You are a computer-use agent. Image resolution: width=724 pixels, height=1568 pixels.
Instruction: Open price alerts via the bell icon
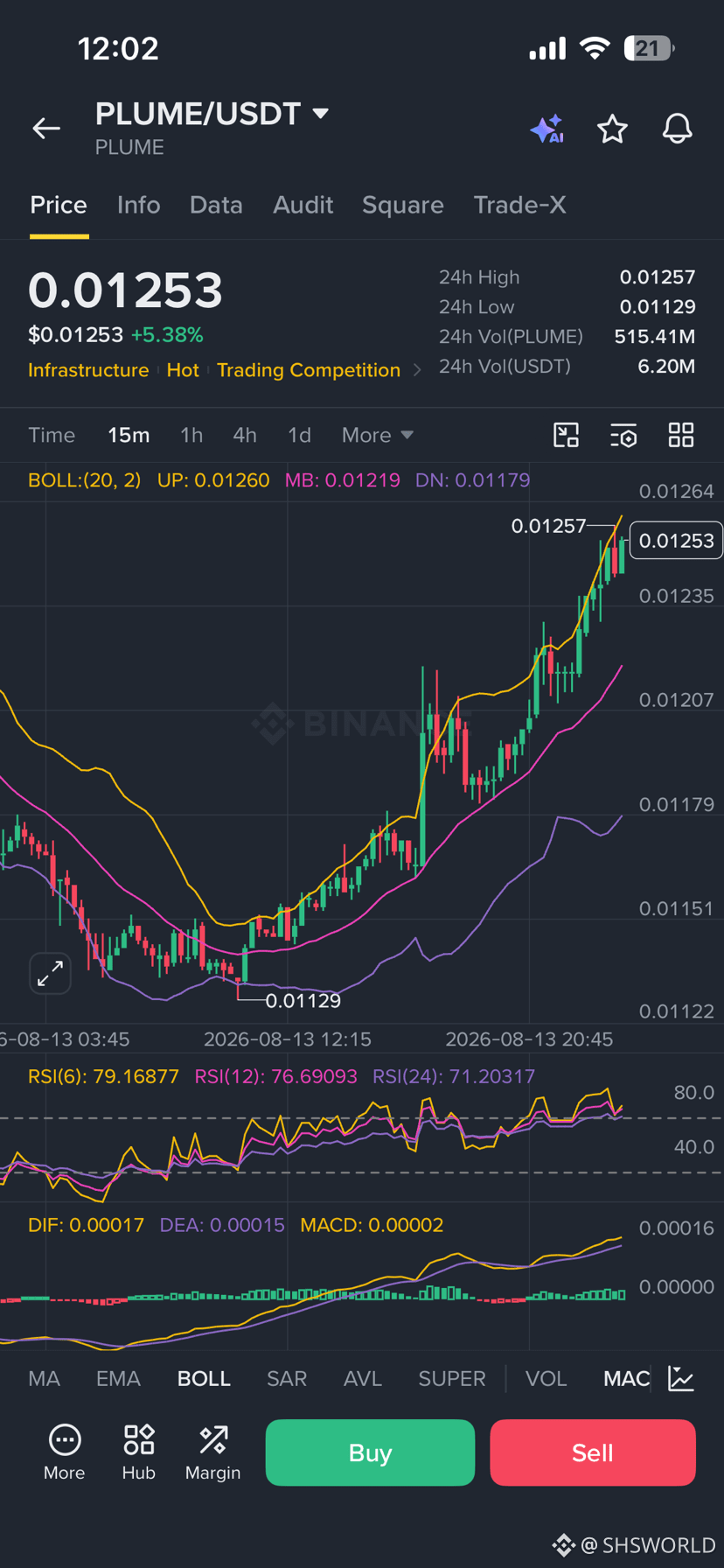[x=677, y=129]
